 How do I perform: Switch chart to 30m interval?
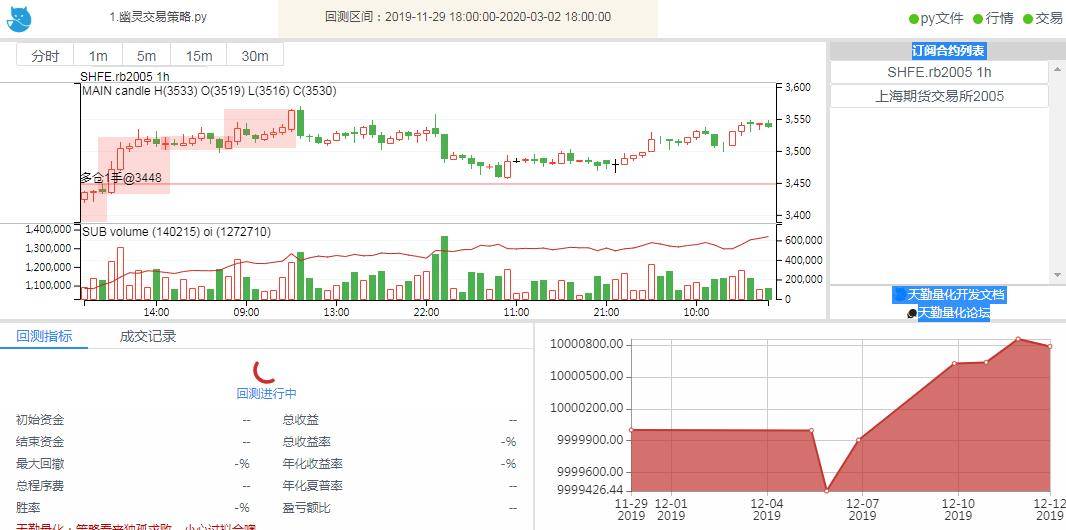pos(255,56)
